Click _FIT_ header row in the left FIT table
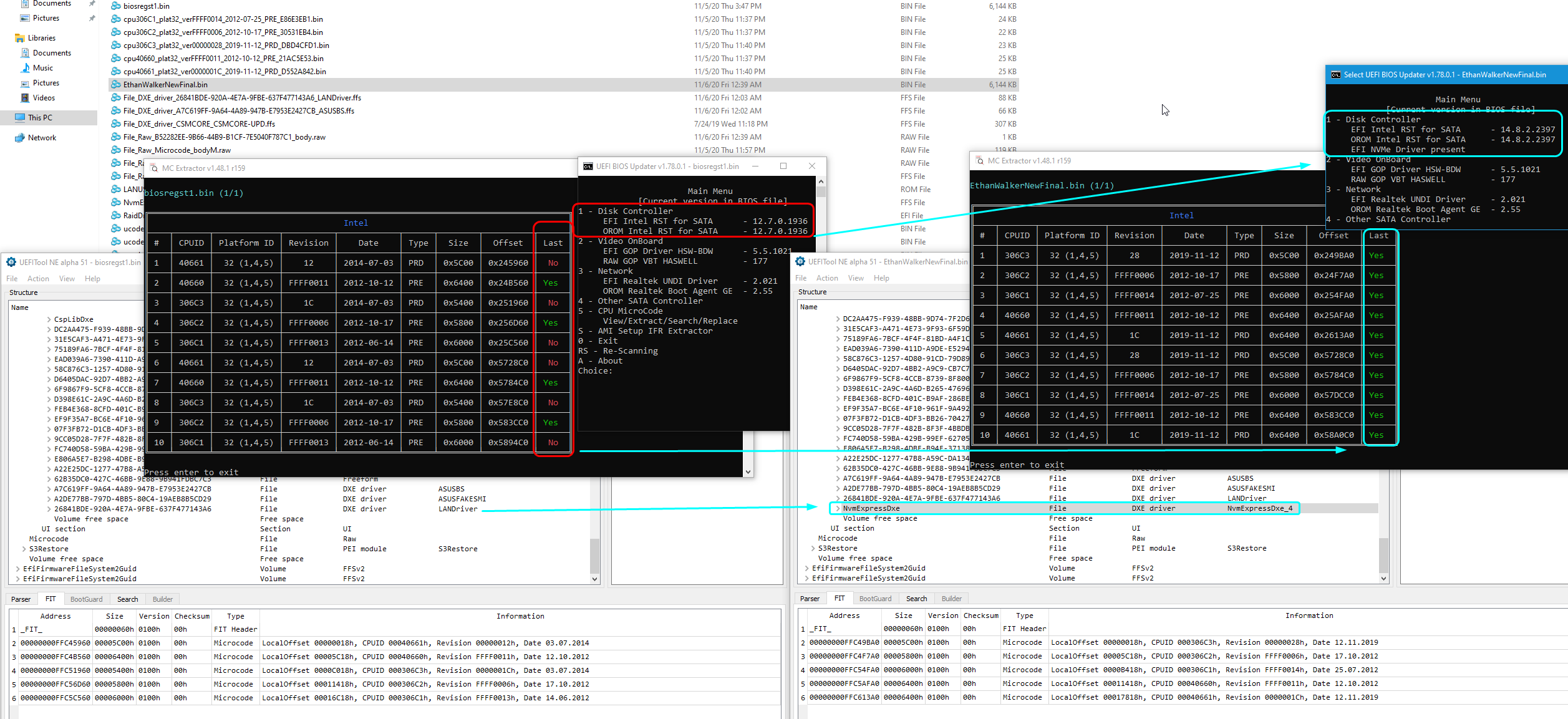1568x719 pixels. [395, 630]
